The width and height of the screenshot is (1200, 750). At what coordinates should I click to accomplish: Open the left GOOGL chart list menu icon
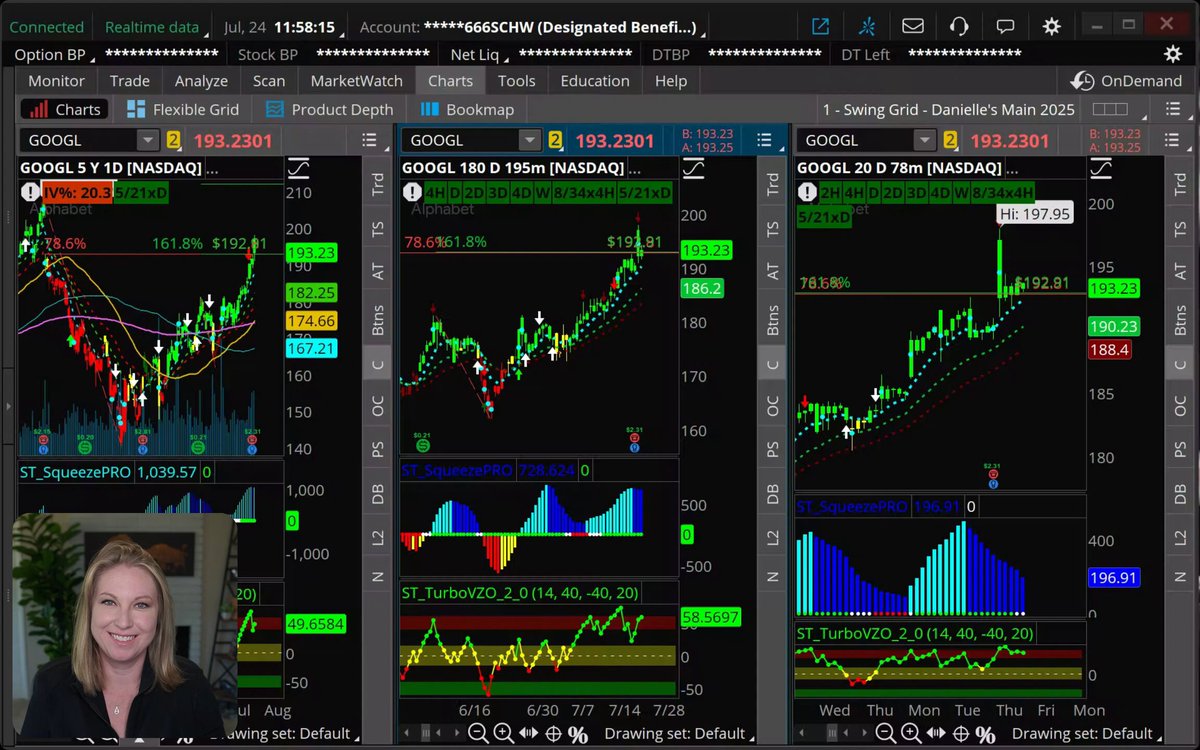pos(369,141)
